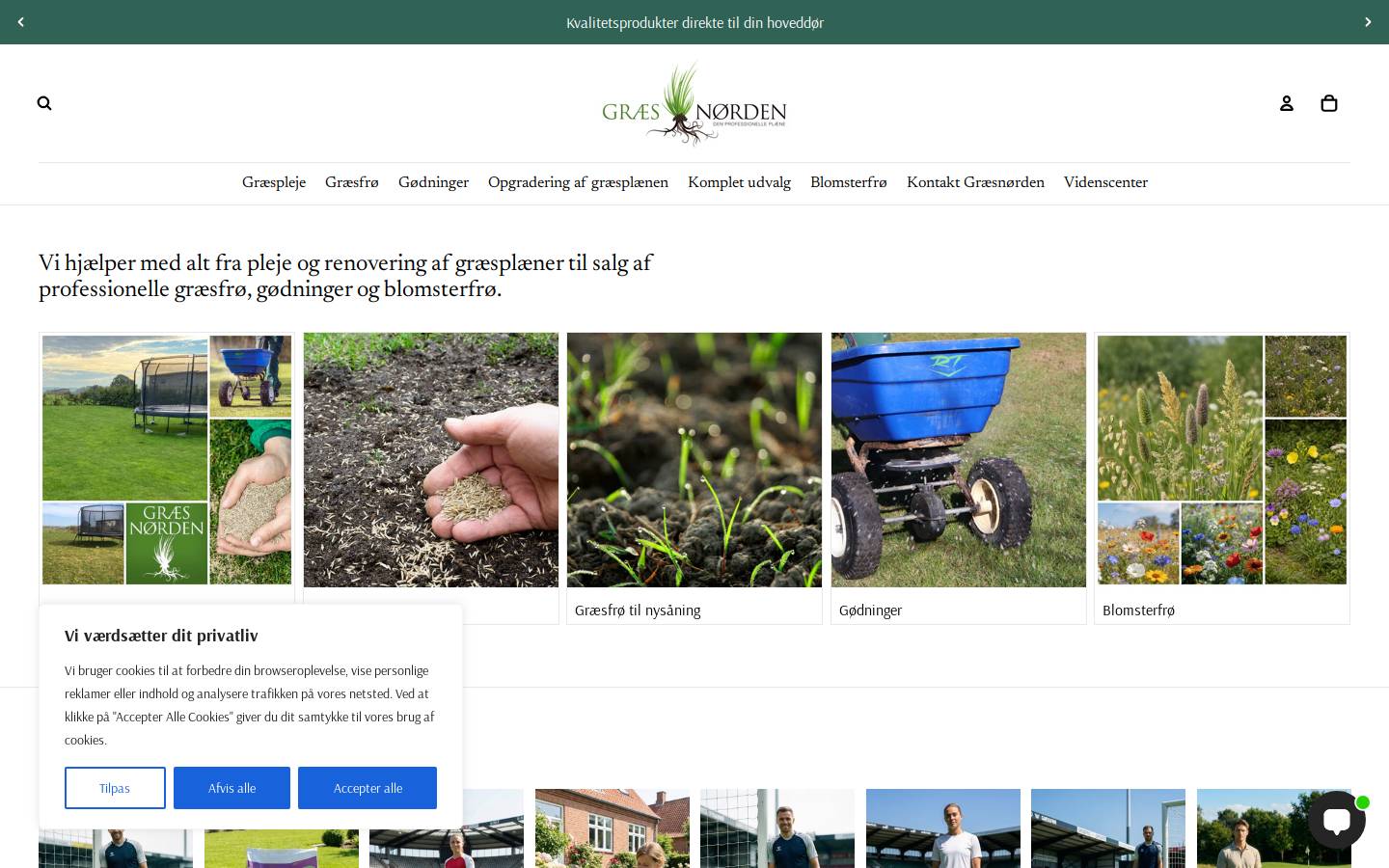This screenshot has height=868, width=1389.
Task: Open the shopping bag cart icon
Action: (x=1328, y=103)
